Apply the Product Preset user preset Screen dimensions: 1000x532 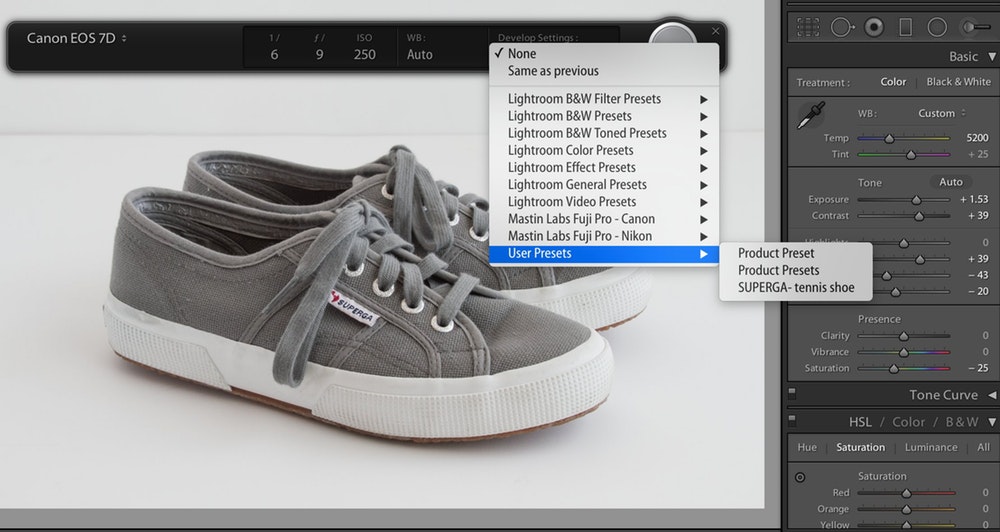[x=795, y=253]
